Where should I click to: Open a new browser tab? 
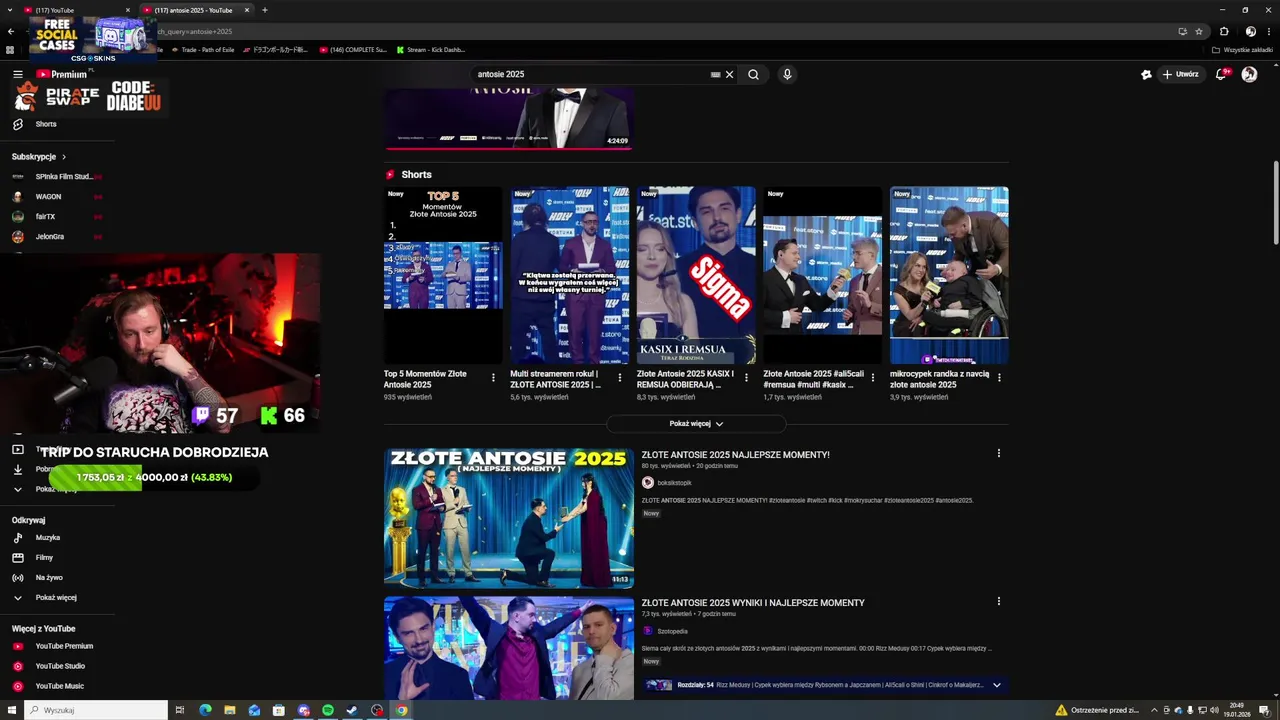(x=264, y=10)
